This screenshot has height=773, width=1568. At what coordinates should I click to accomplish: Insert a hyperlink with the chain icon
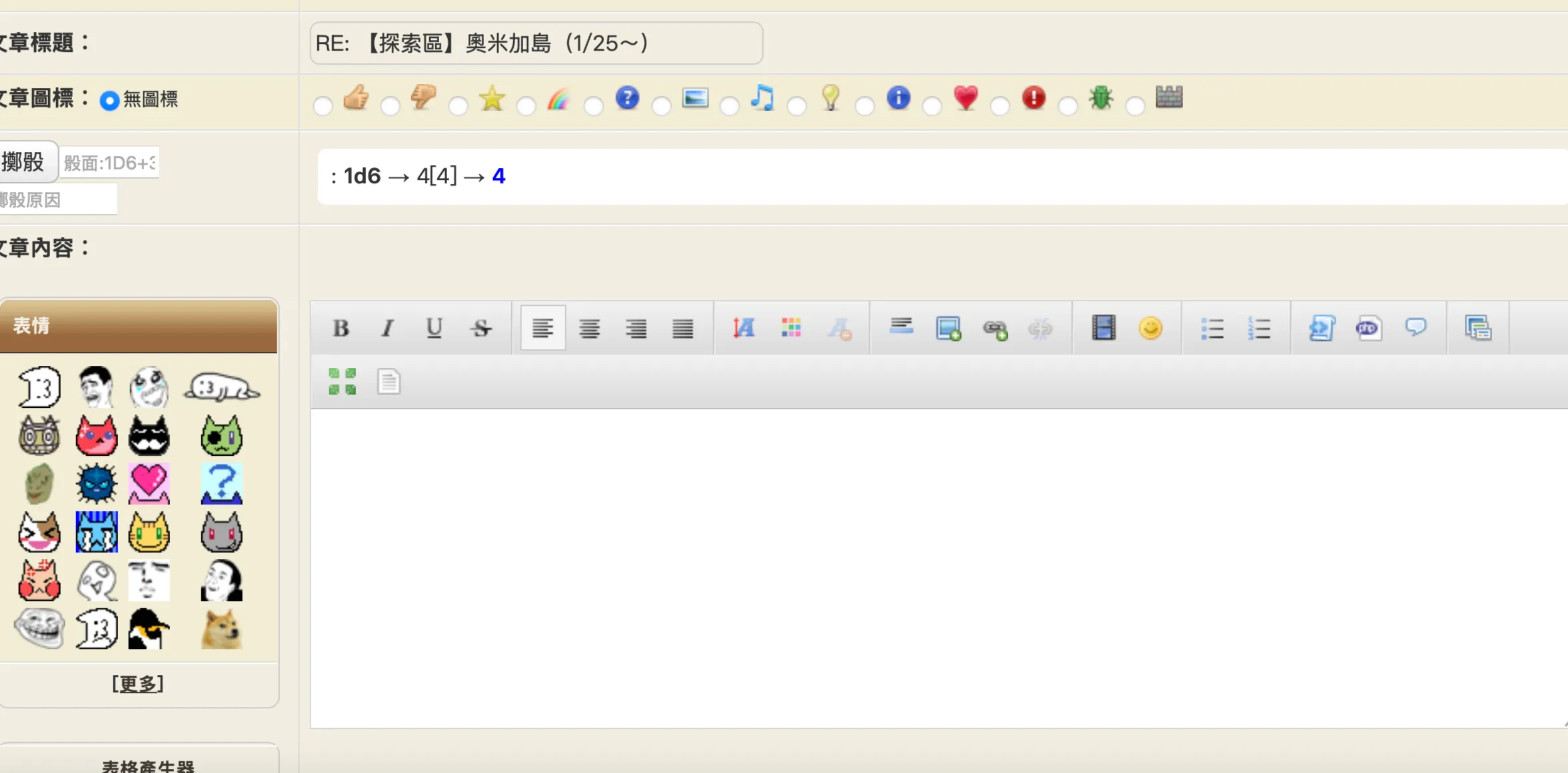[x=994, y=328]
